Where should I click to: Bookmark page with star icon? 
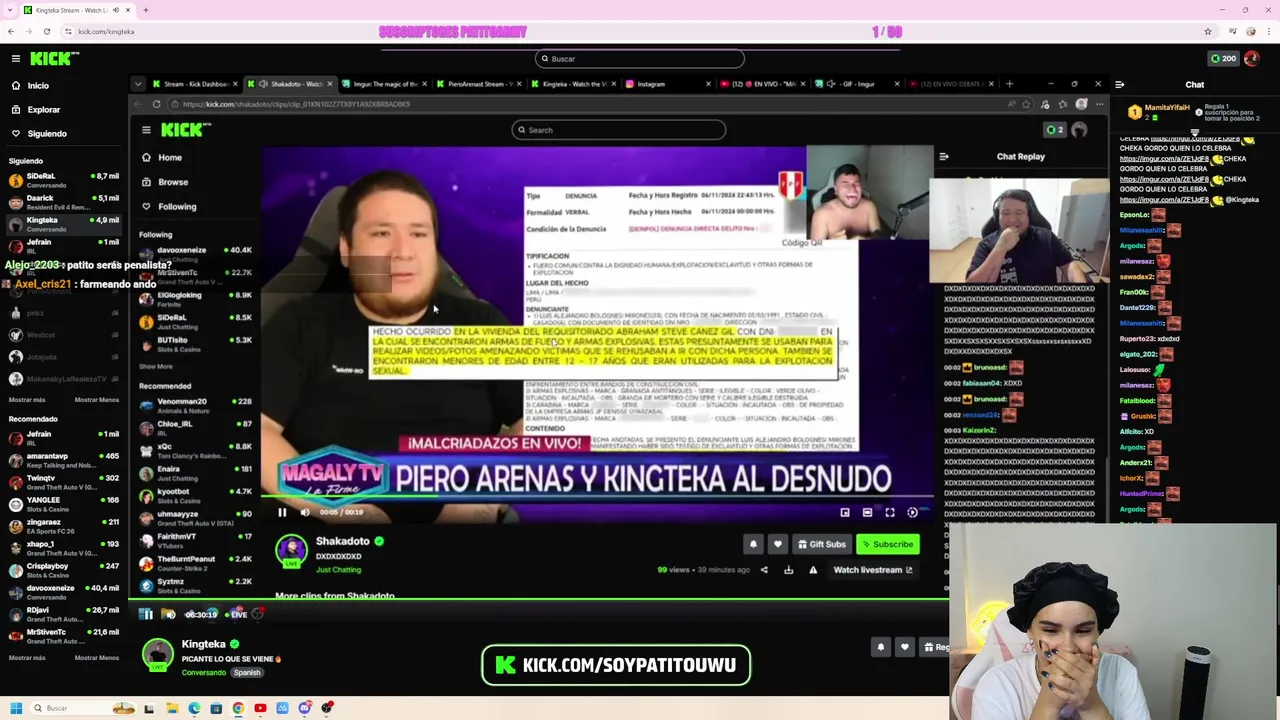(x=1026, y=104)
